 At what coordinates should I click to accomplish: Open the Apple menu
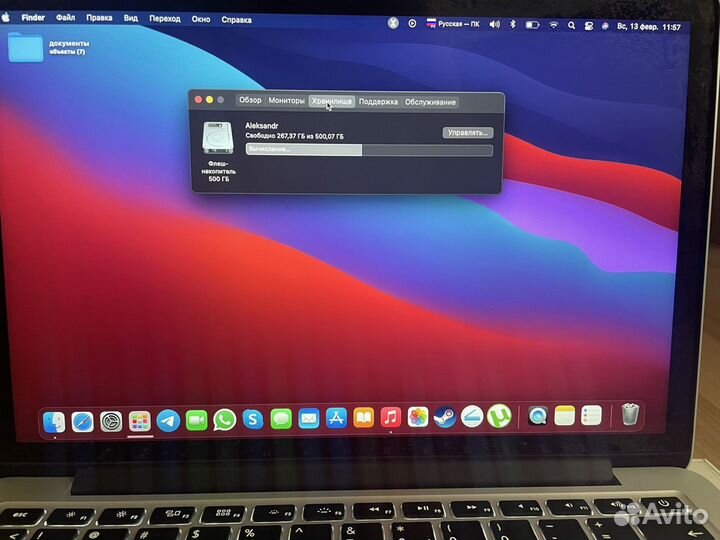pos(6,17)
